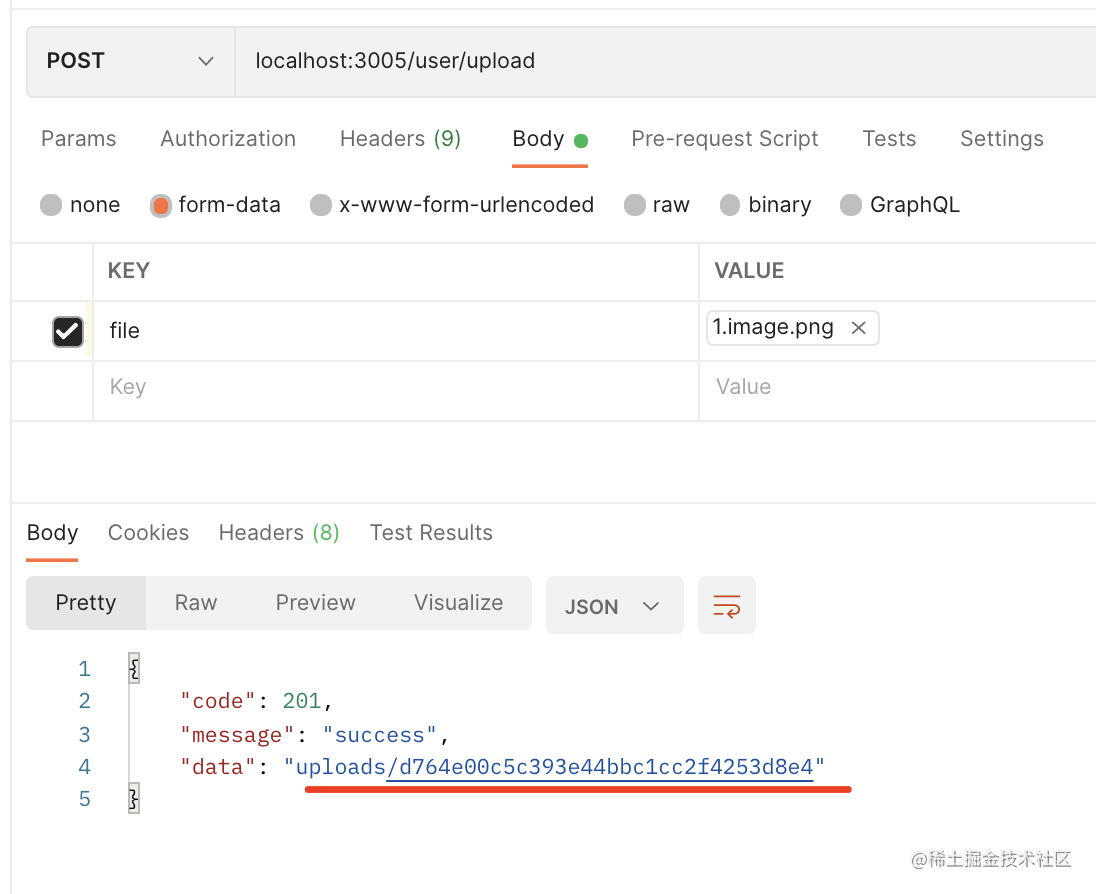Open the request Headers (9) tab
This screenshot has height=894, width=1096.
(400, 139)
